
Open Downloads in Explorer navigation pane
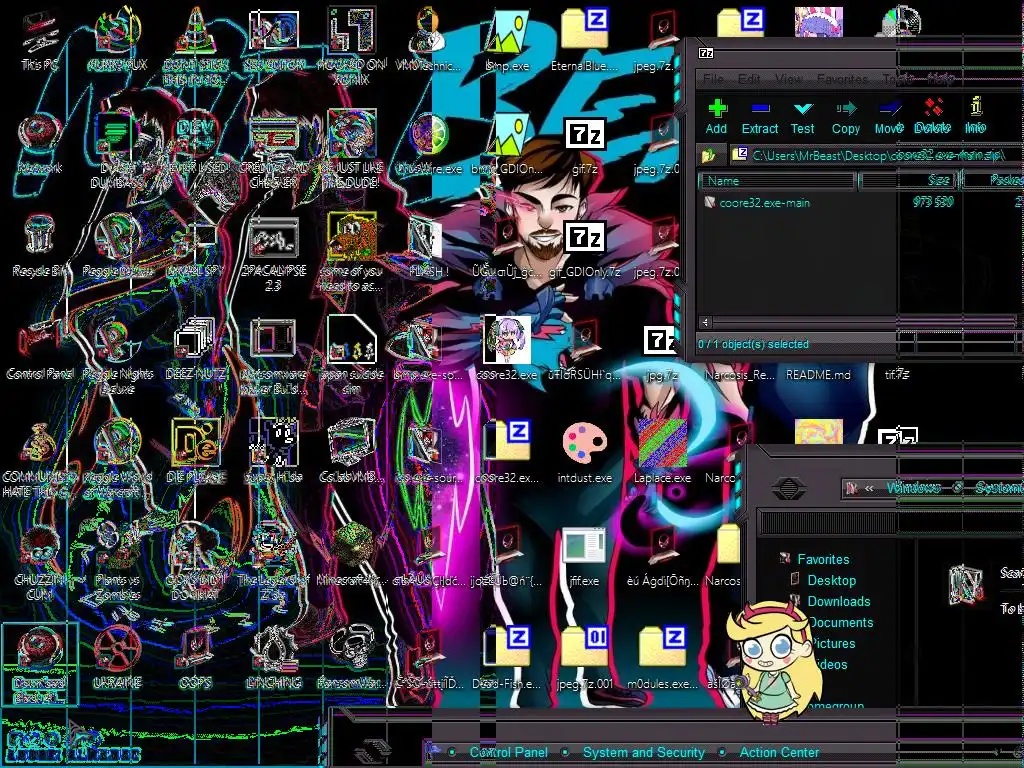839,601
